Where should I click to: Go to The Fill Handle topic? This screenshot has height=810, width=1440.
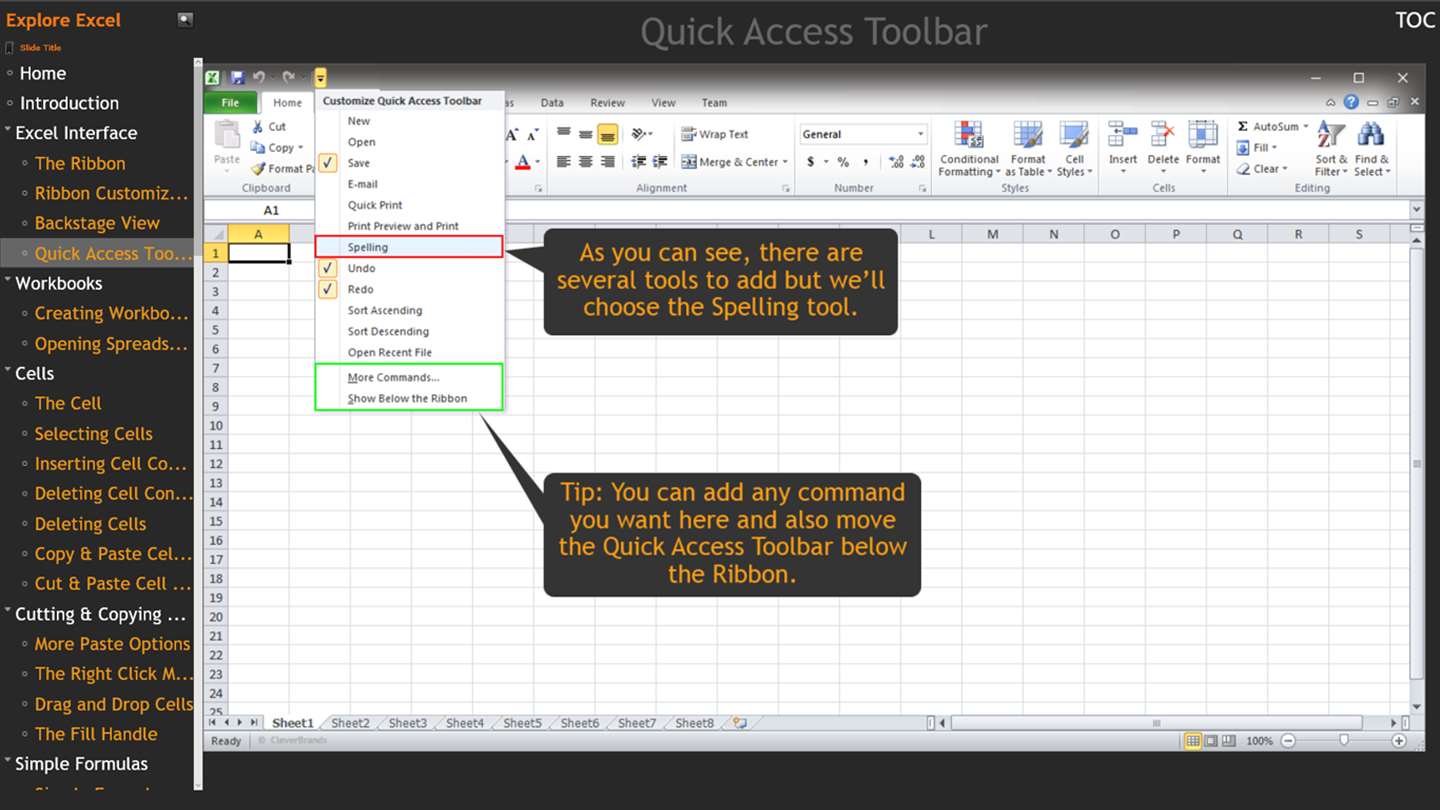96,734
